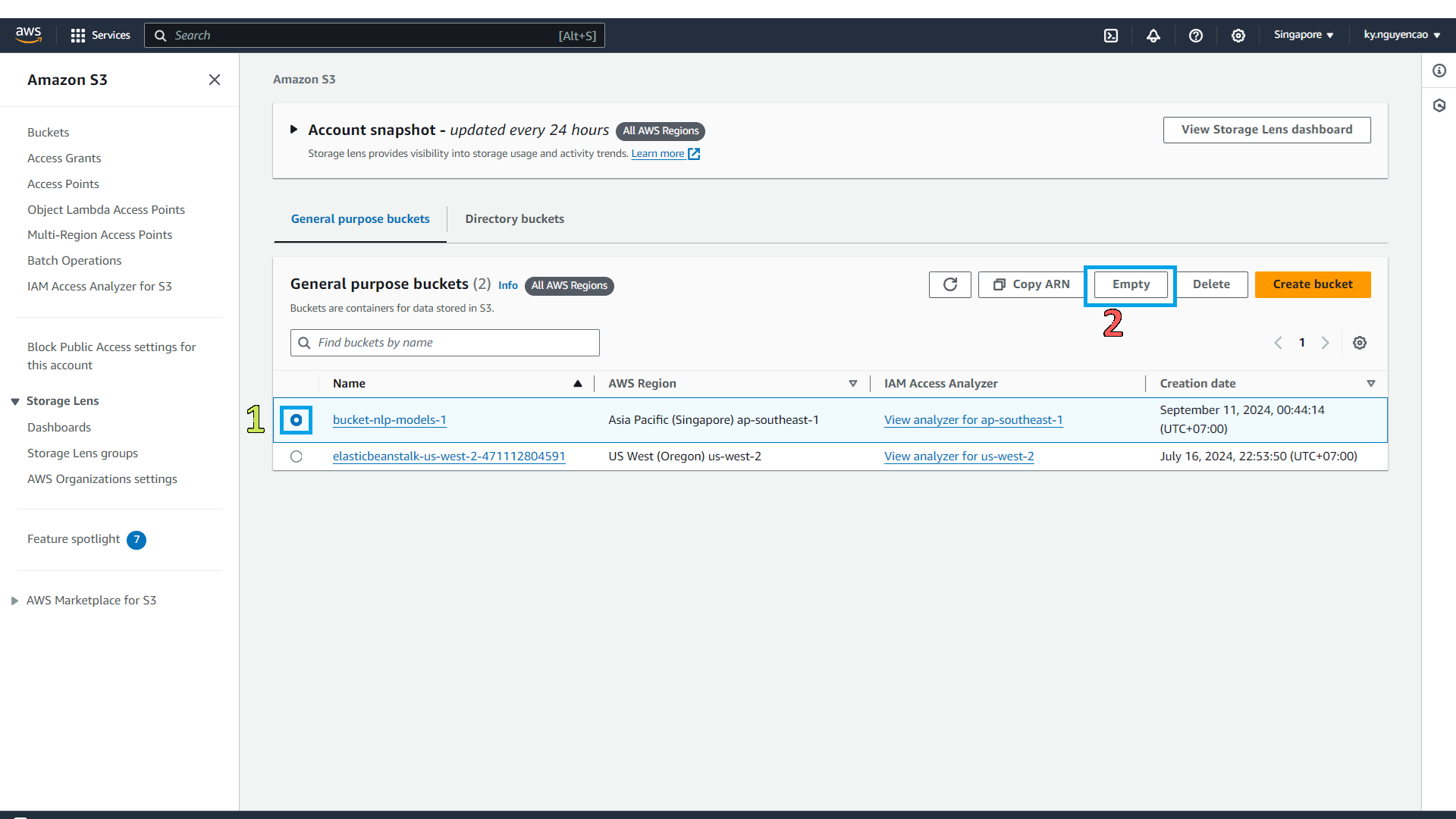
Task: Switch to General purpose buckets tab
Action: point(360,219)
